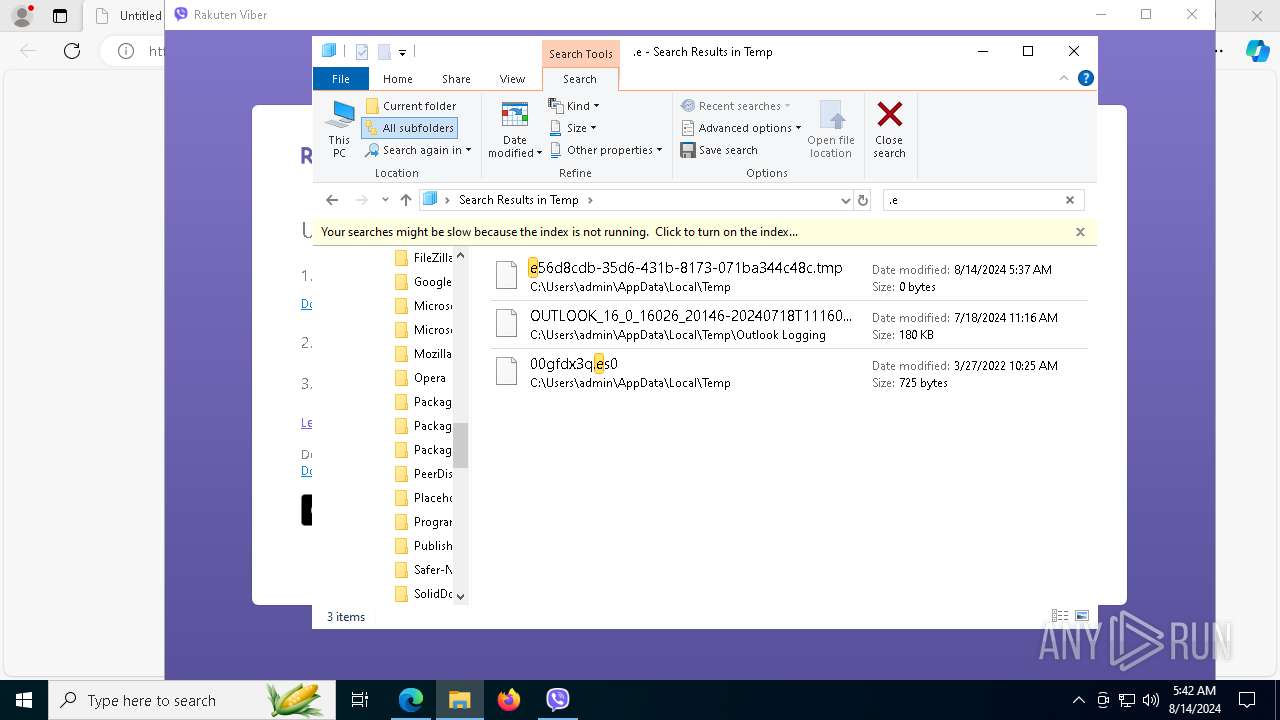Open Microsoft Edge from taskbar

pos(411,700)
